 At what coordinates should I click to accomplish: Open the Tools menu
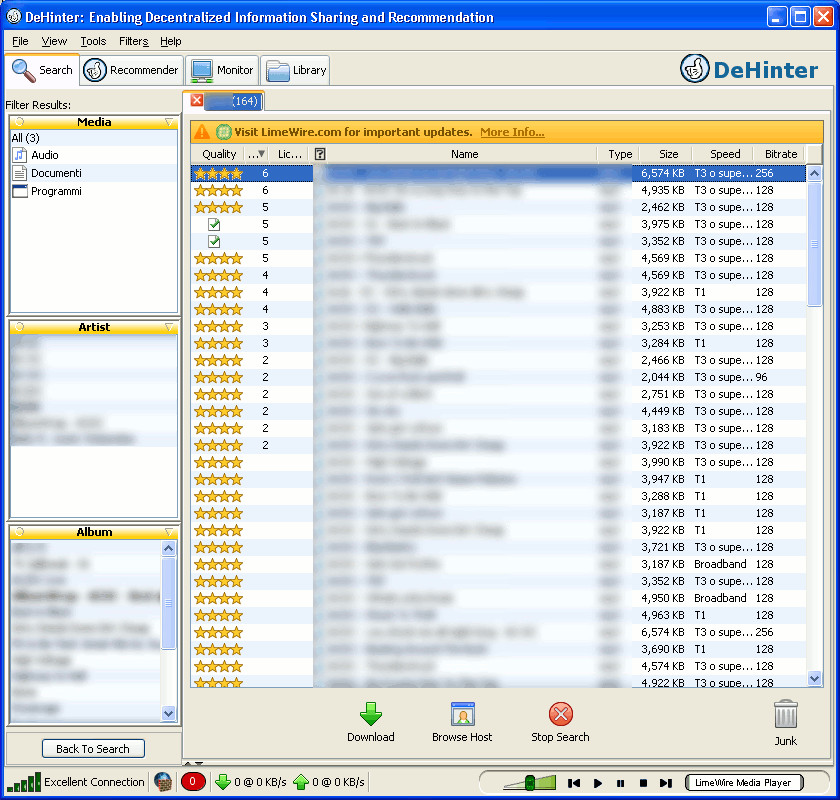point(93,41)
